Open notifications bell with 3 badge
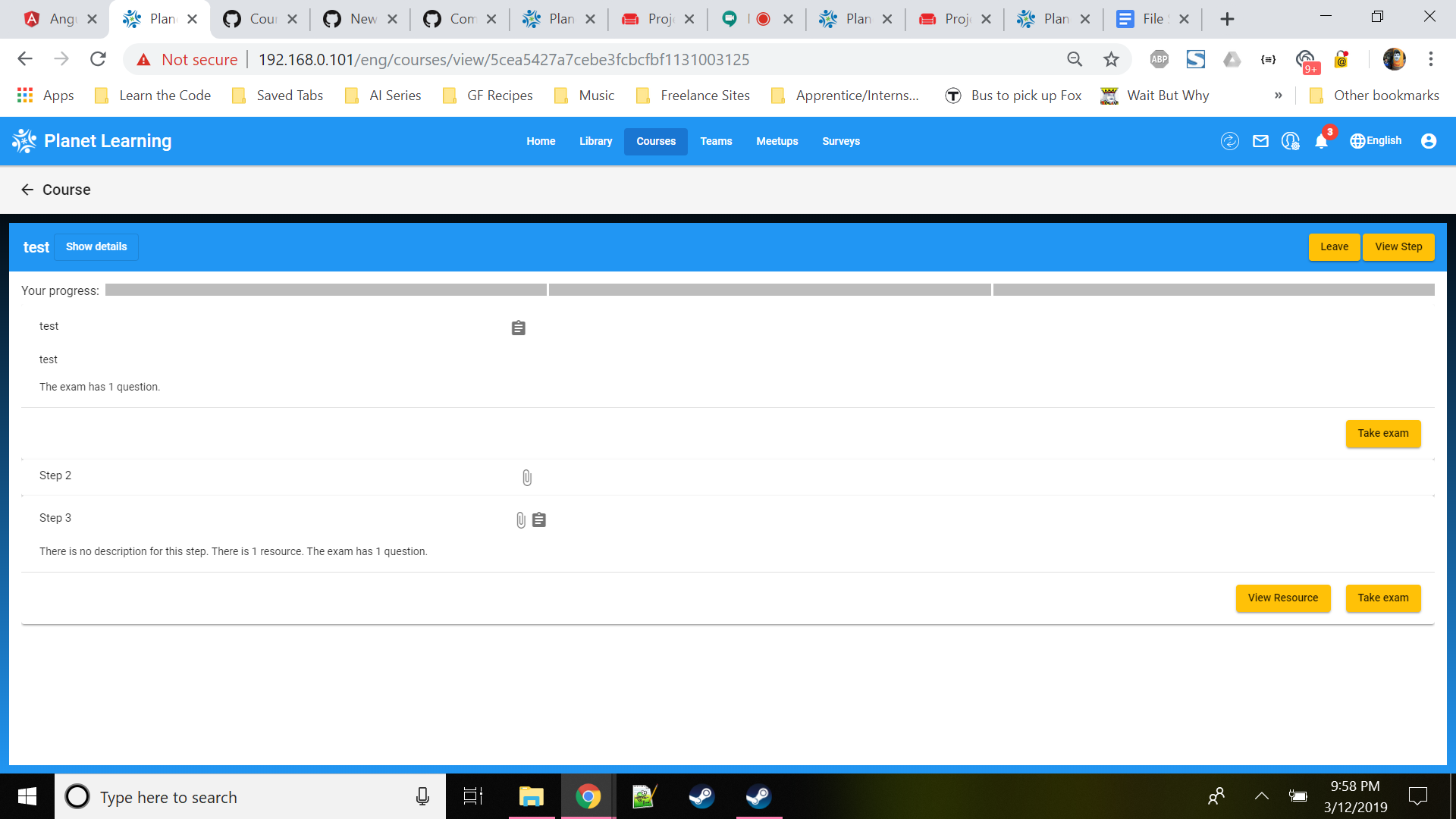Viewport: 1456px width, 819px height. coord(1322,141)
